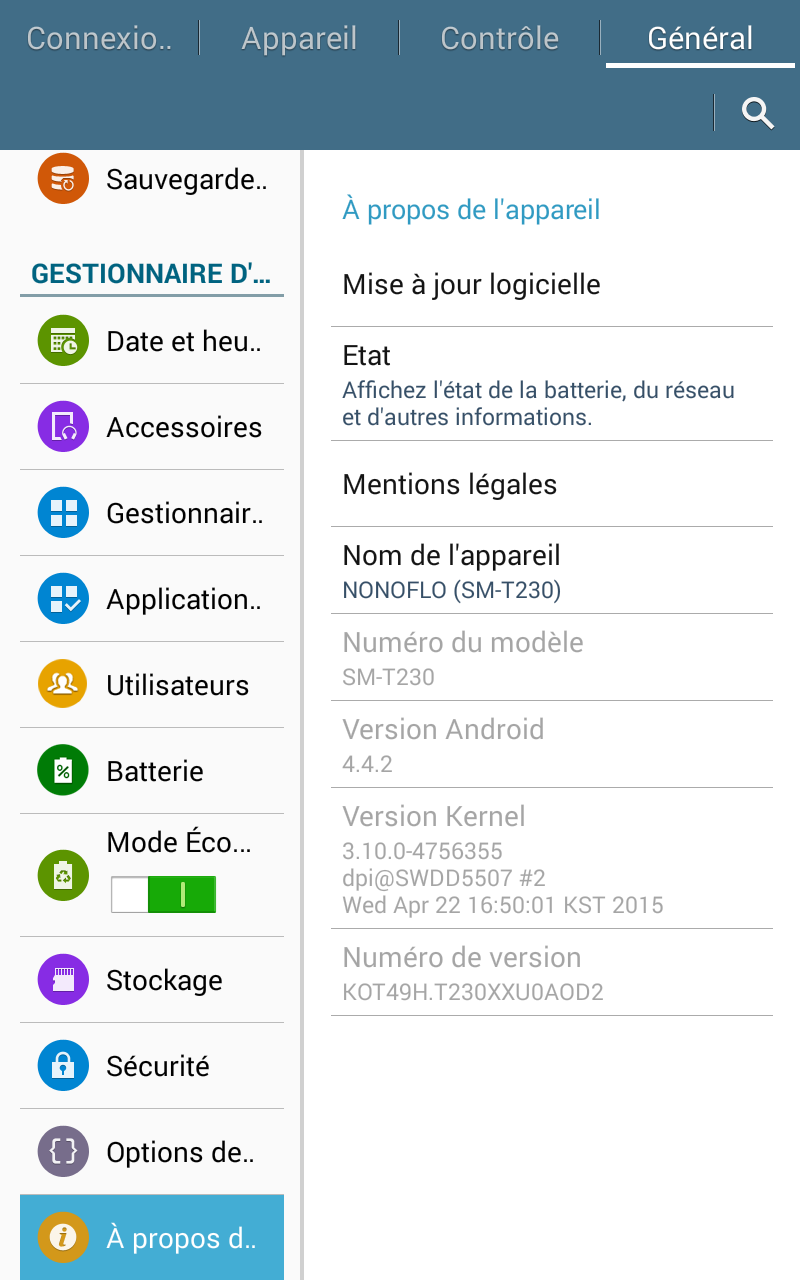Tap the Applications grid checkmark icon
The width and height of the screenshot is (800, 1280).
(x=63, y=599)
